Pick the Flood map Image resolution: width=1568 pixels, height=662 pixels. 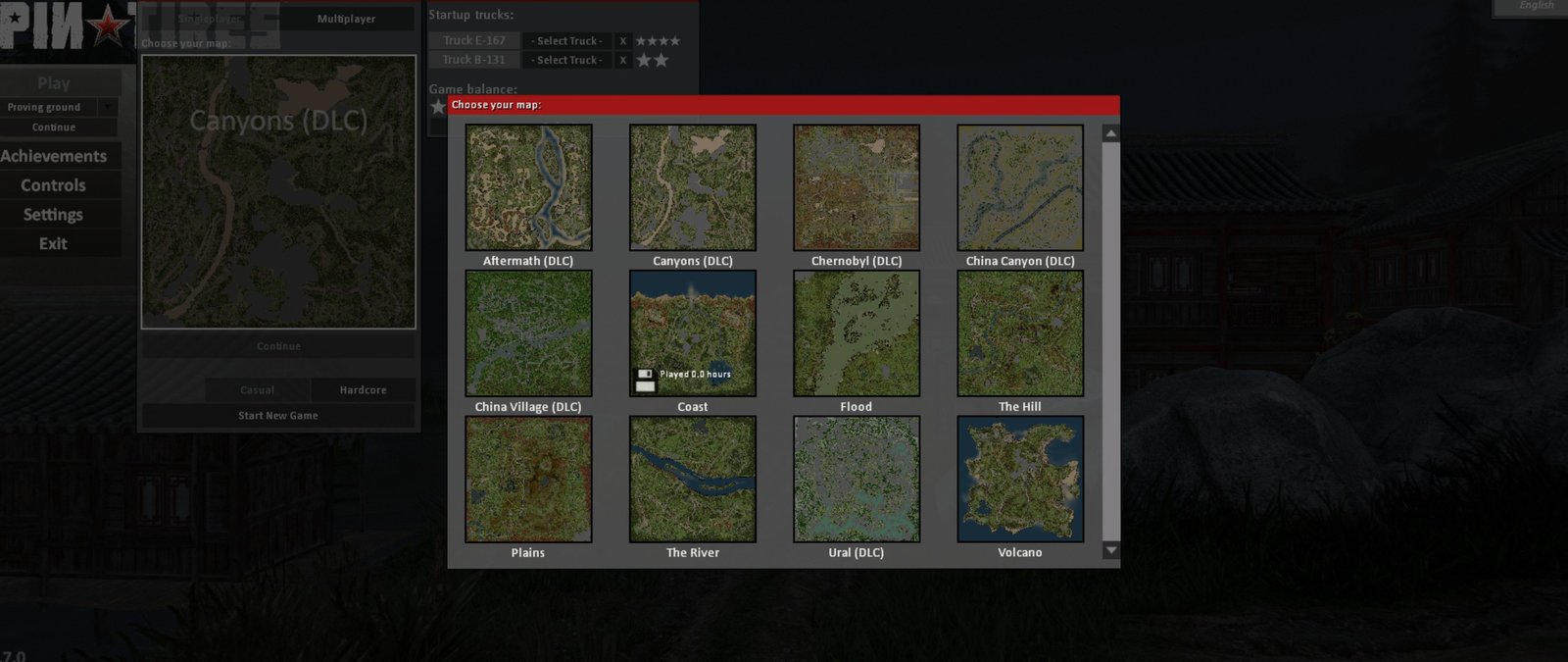[857, 333]
